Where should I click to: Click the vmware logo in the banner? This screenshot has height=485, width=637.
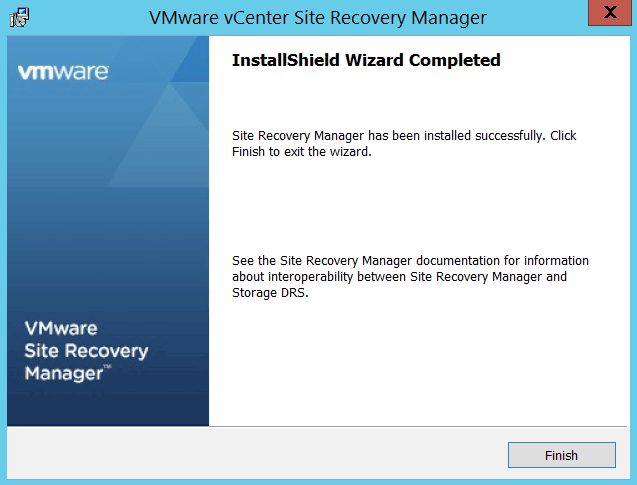tap(64, 72)
